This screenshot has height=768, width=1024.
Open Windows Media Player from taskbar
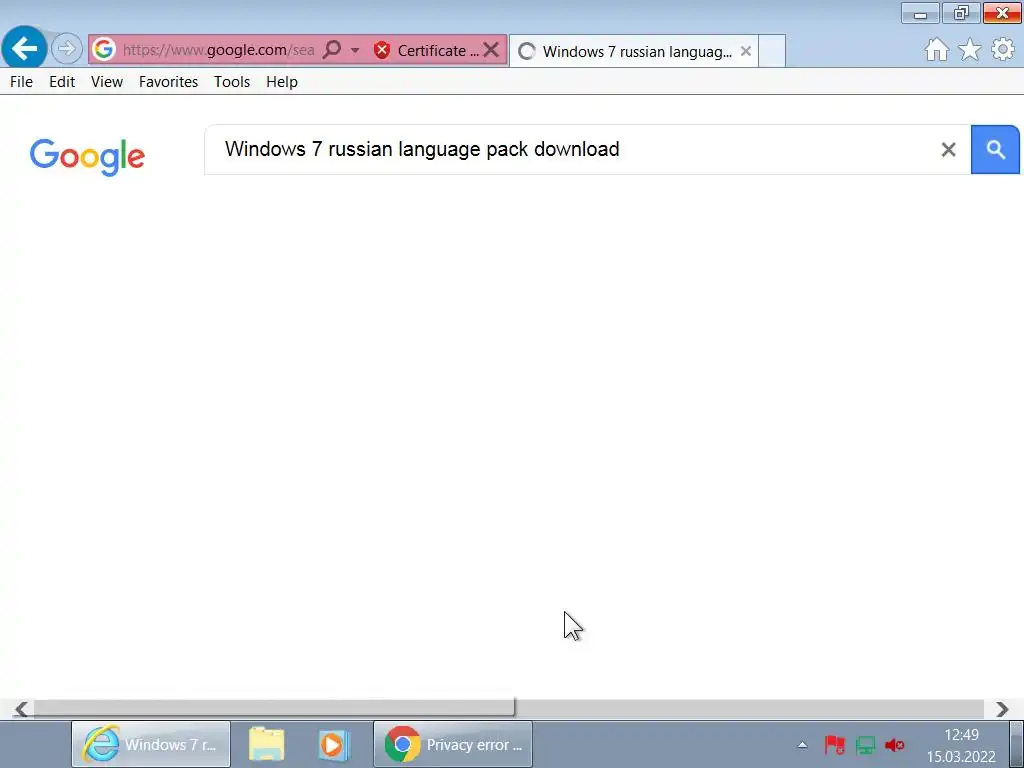coord(334,744)
